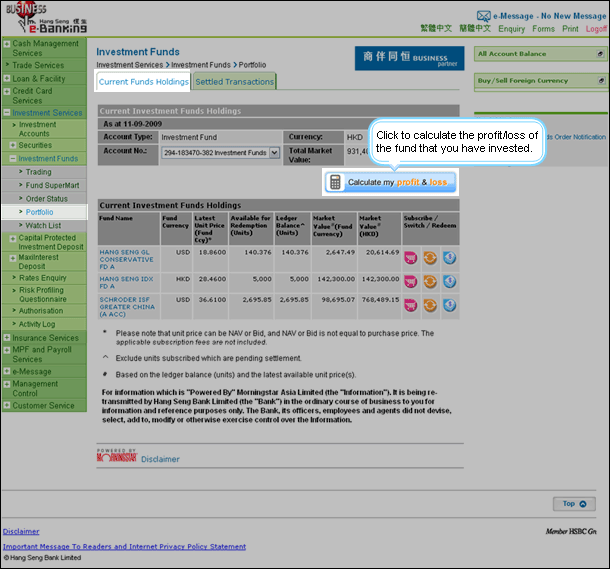Viewport: 610px width, 569px height.
Task: Expand Credit Card Services menu
Action: pos(7,91)
